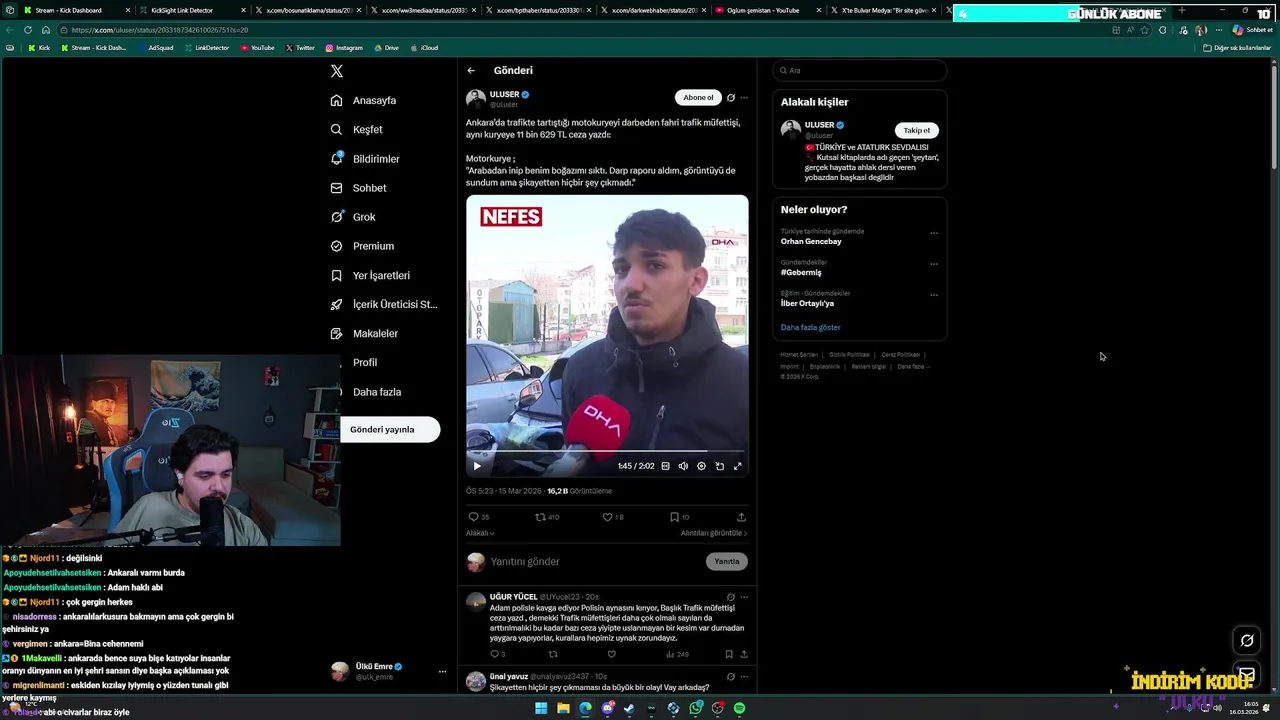1280x720 pixels.
Task: Click the Abone ol button
Action: 698,98
